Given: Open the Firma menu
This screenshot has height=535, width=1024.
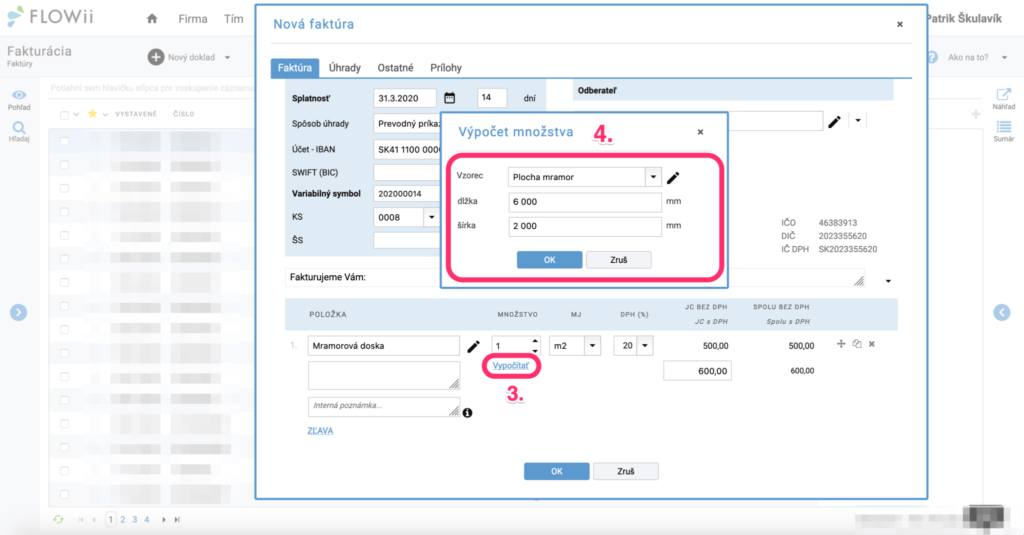Looking at the screenshot, I should (x=193, y=19).
